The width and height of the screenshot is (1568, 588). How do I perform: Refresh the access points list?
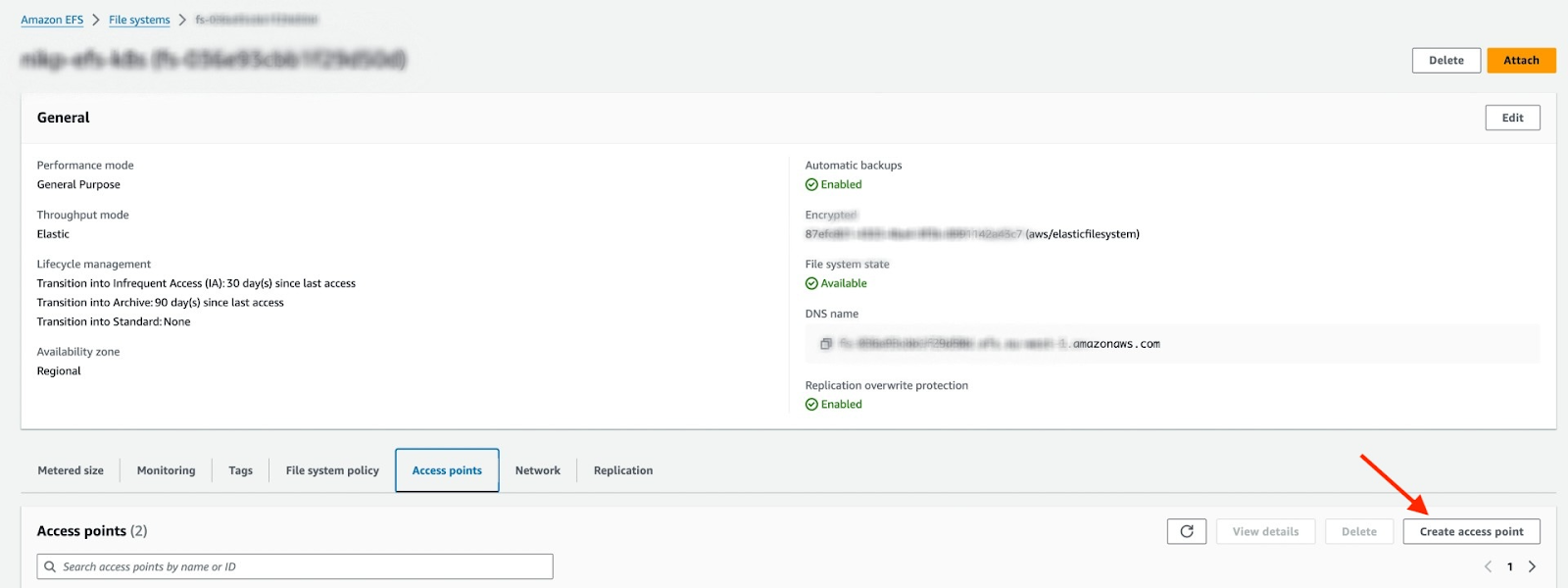pos(1187,531)
